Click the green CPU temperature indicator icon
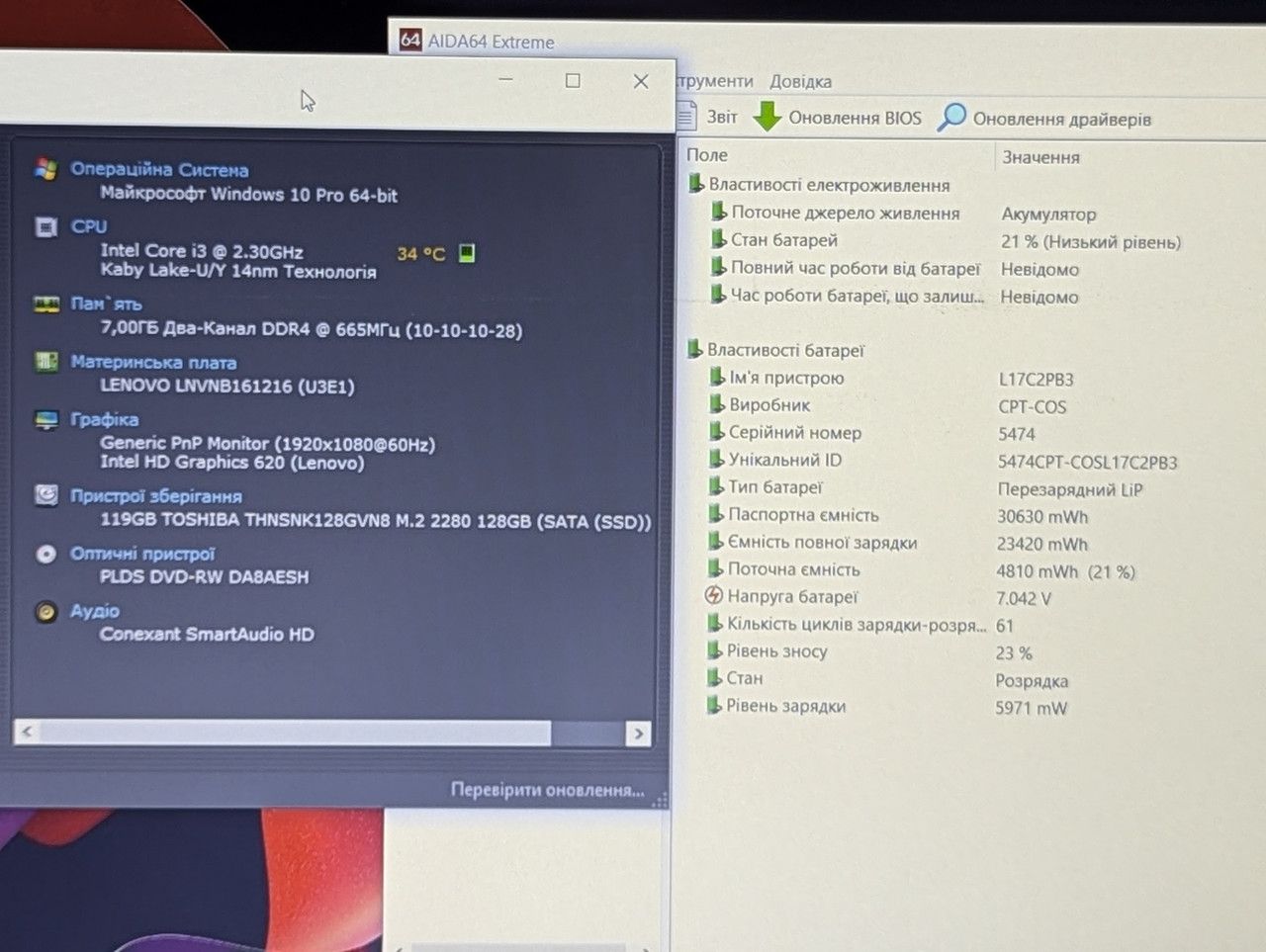 pyautogui.click(x=468, y=253)
